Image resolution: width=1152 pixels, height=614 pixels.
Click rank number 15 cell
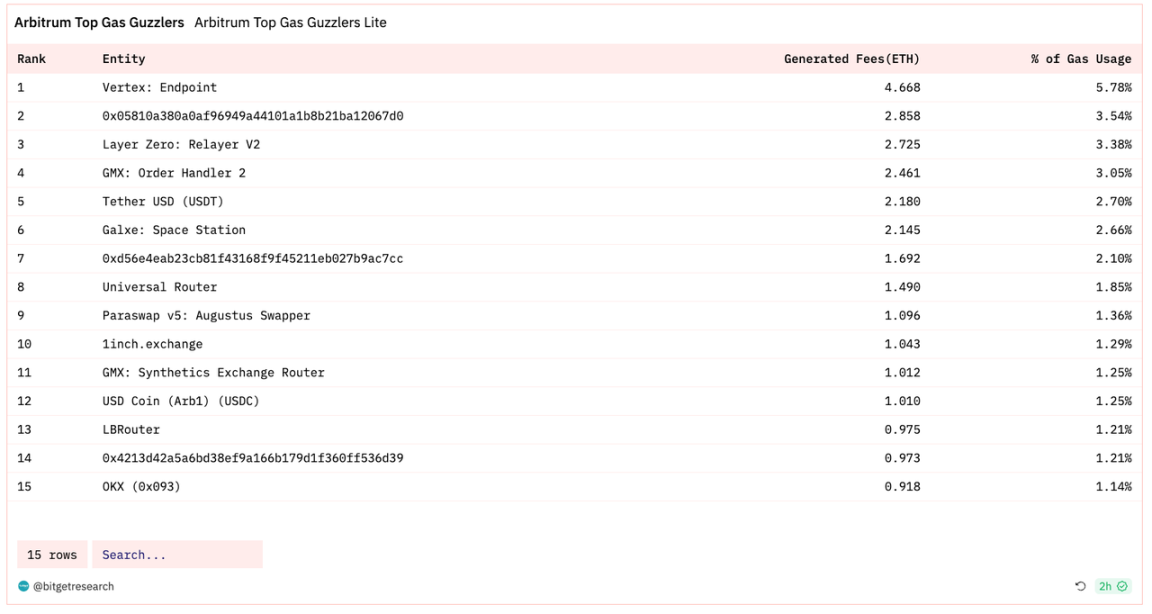click(x=24, y=486)
